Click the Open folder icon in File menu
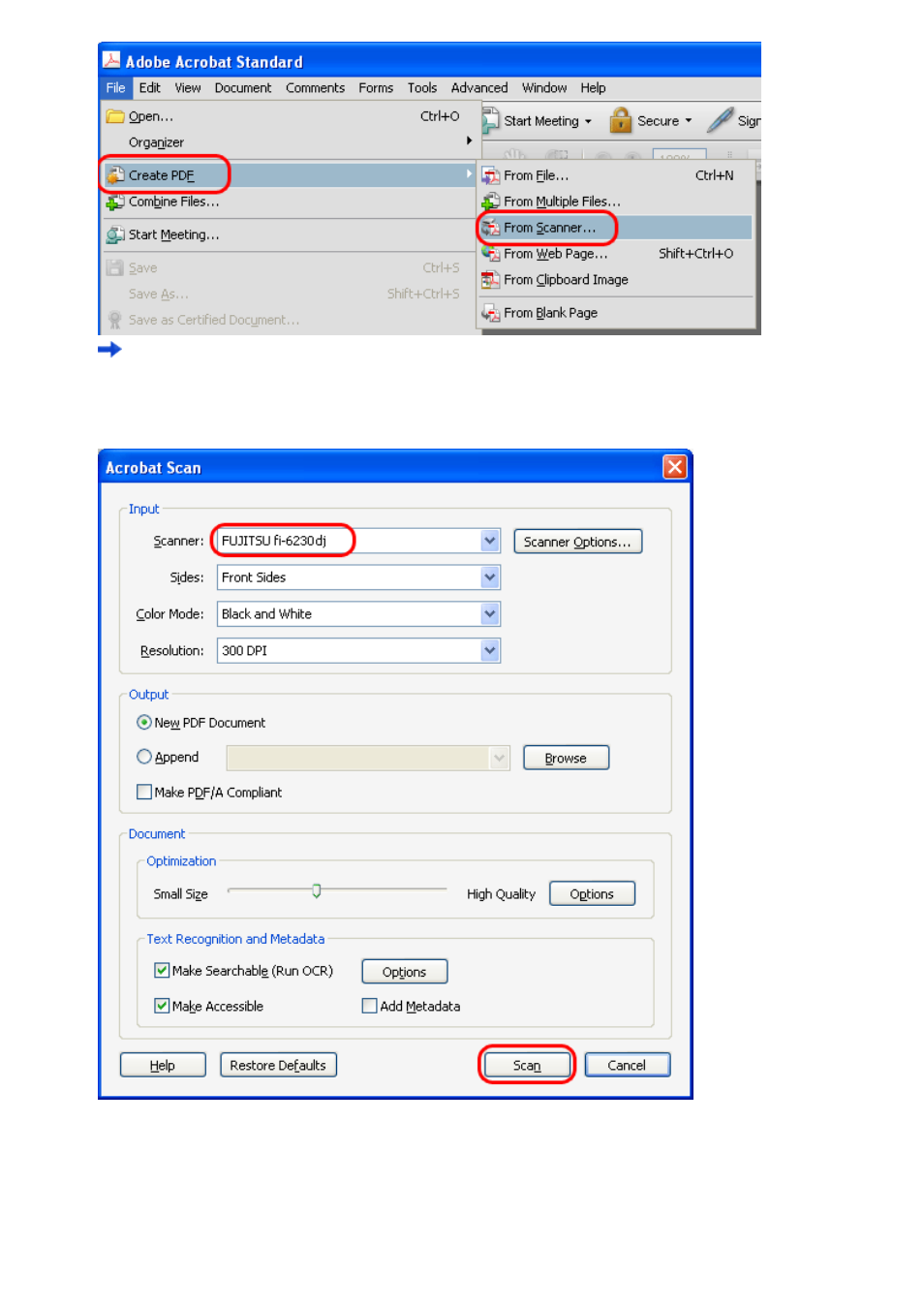924x1309 pixels. click(115, 116)
